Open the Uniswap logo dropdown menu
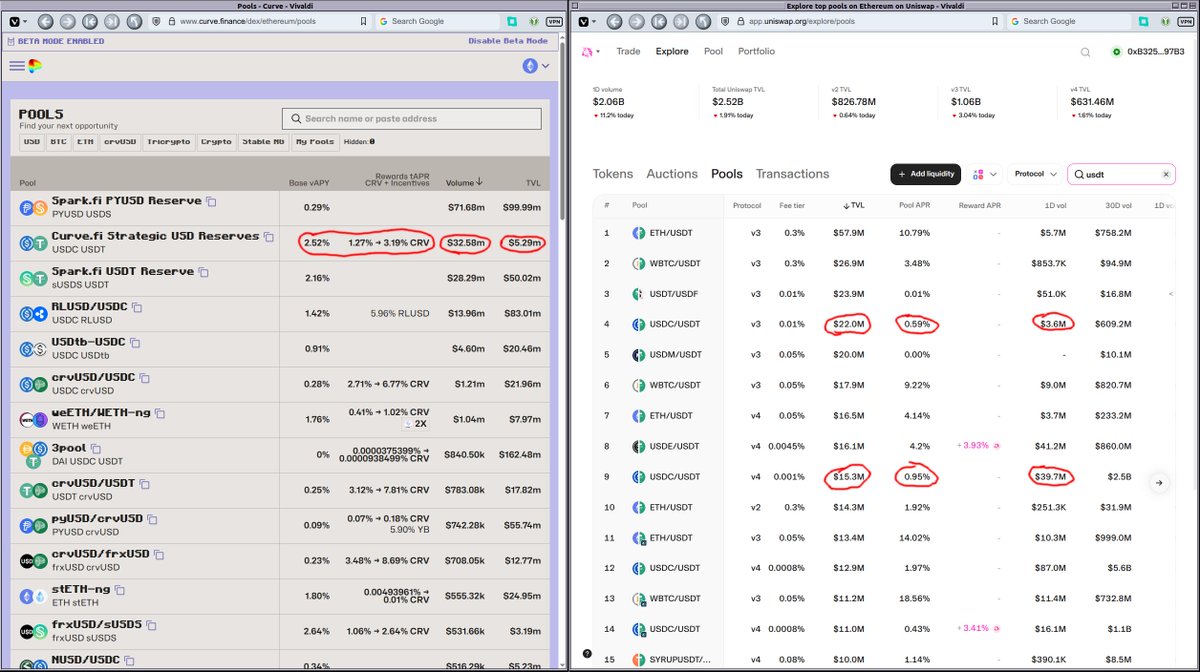 coord(593,52)
